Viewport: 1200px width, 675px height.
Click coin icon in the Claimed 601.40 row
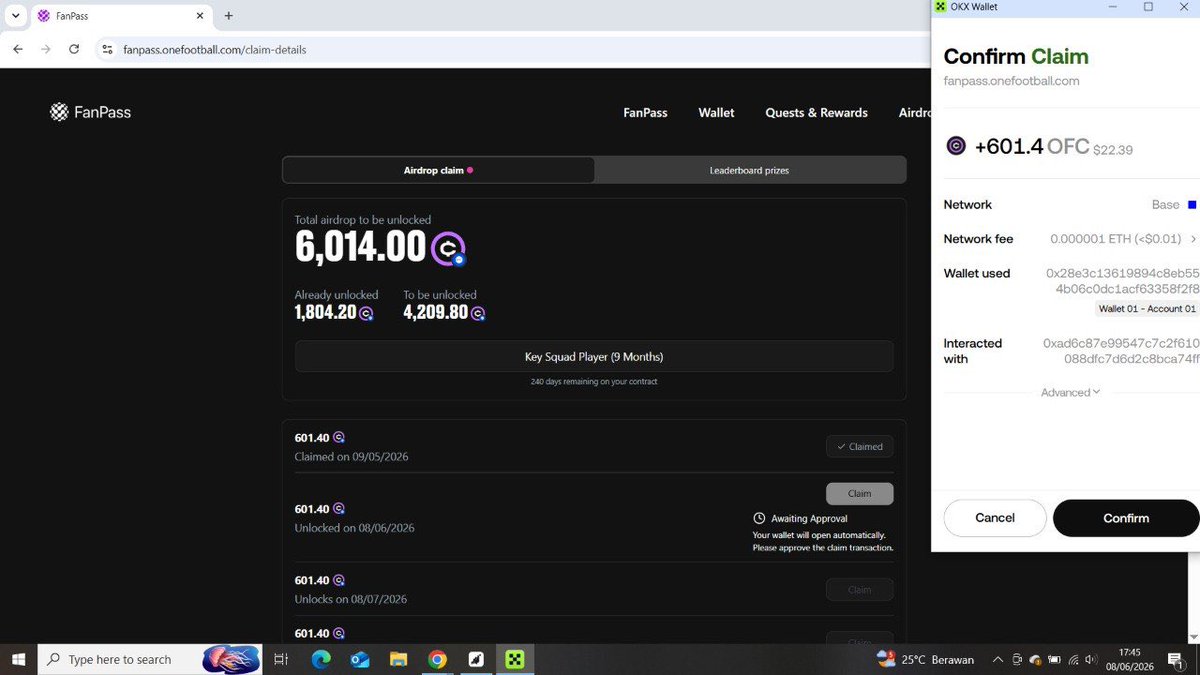click(339, 437)
